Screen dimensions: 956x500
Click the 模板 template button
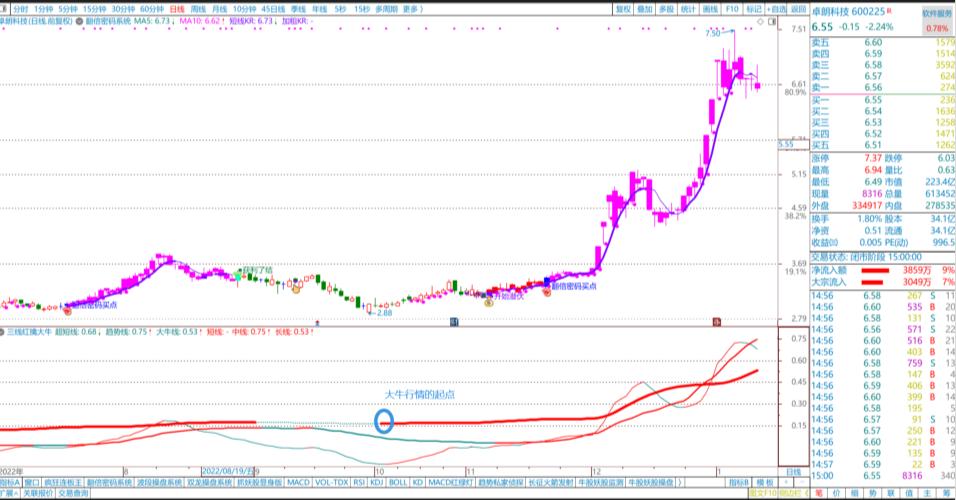click(764, 482)
